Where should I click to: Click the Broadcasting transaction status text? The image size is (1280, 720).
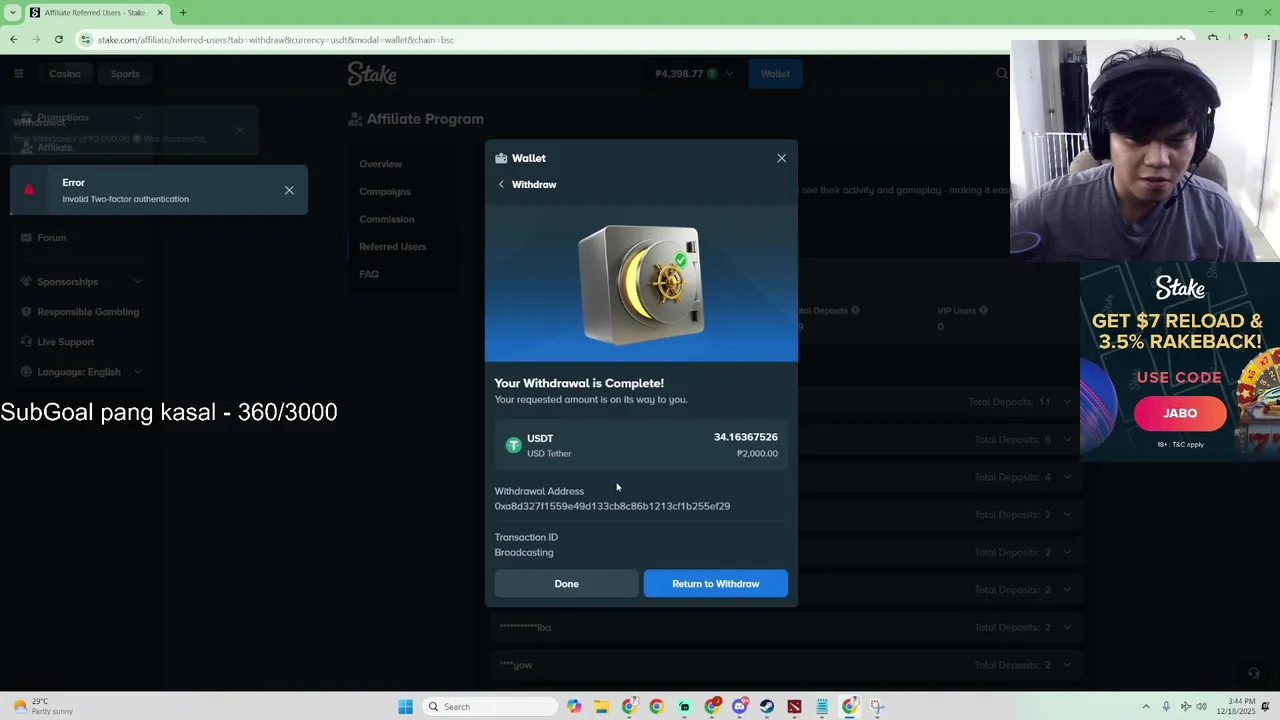[x=524, y=552]
